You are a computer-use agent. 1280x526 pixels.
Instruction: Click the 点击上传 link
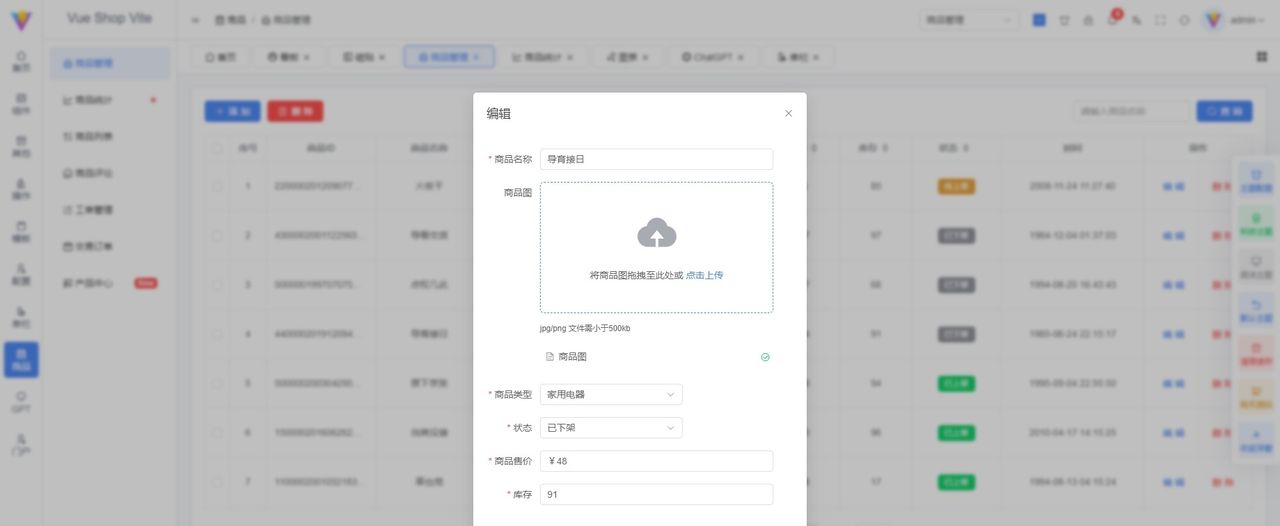(x=704, y=275)
